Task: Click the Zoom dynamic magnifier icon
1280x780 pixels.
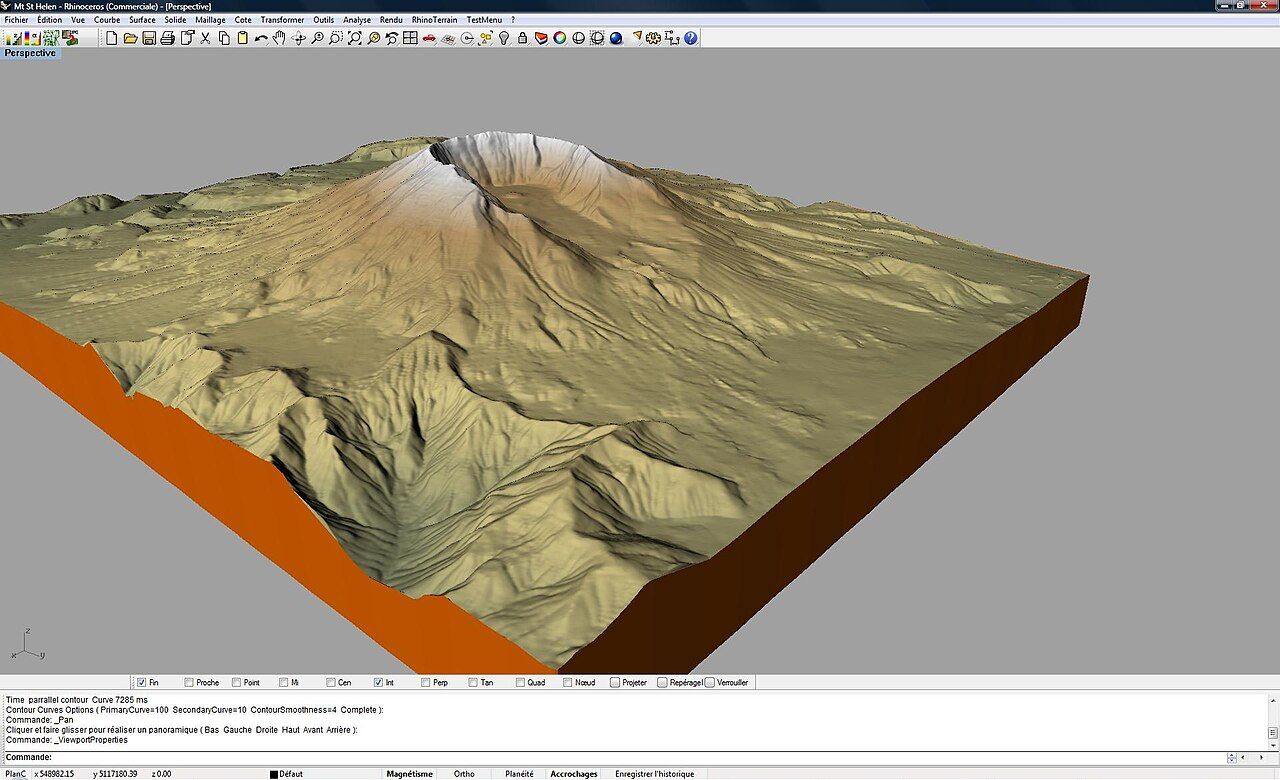Action: [x=317, y=38]
